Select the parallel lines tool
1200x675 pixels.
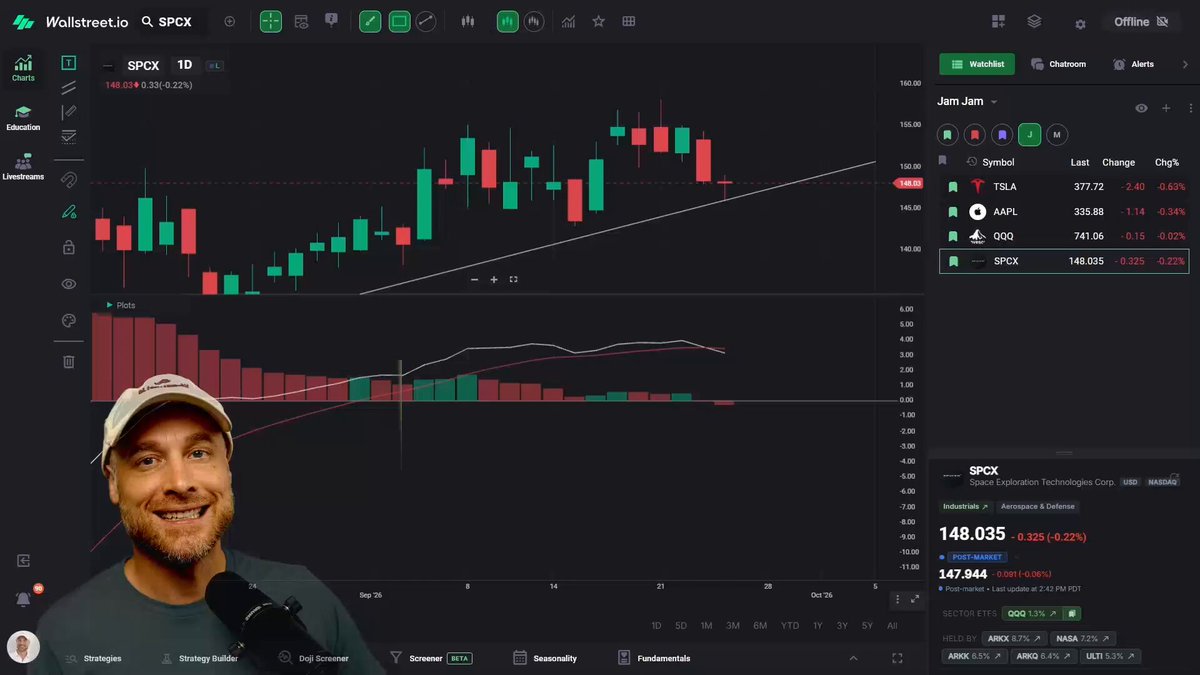[69, 88]
